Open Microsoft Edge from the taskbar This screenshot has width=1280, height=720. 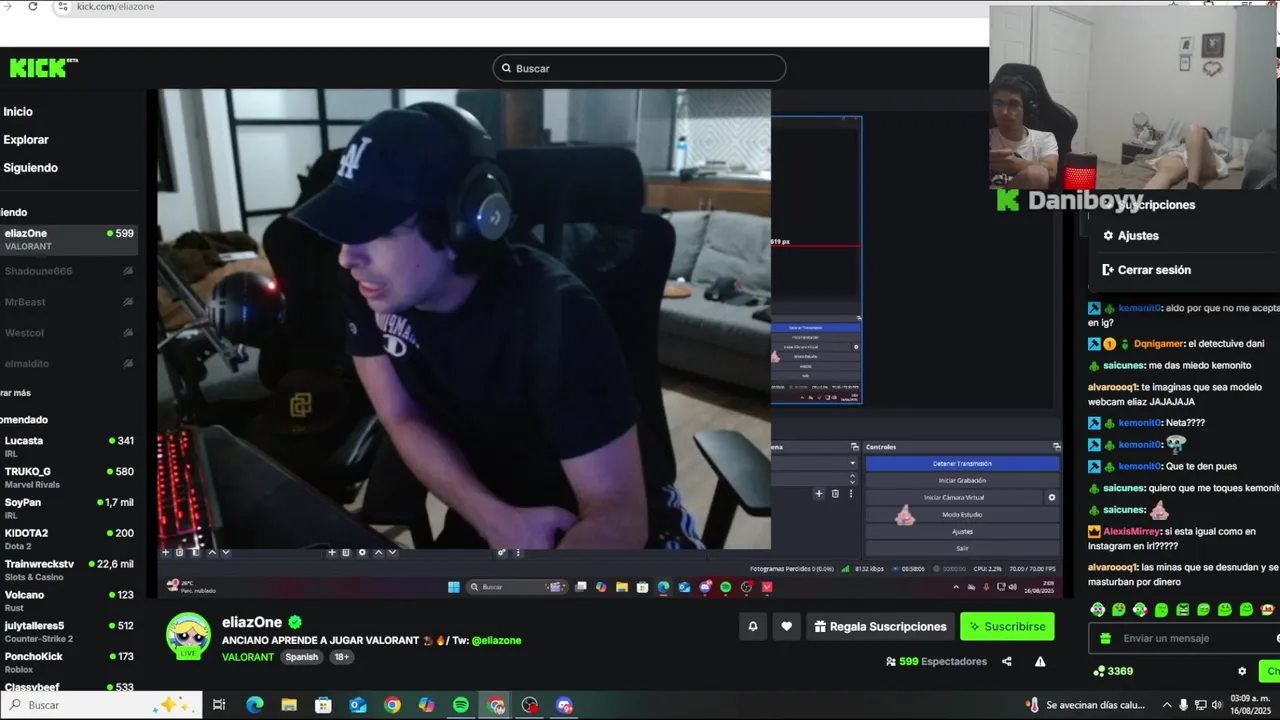click(255, 705)
